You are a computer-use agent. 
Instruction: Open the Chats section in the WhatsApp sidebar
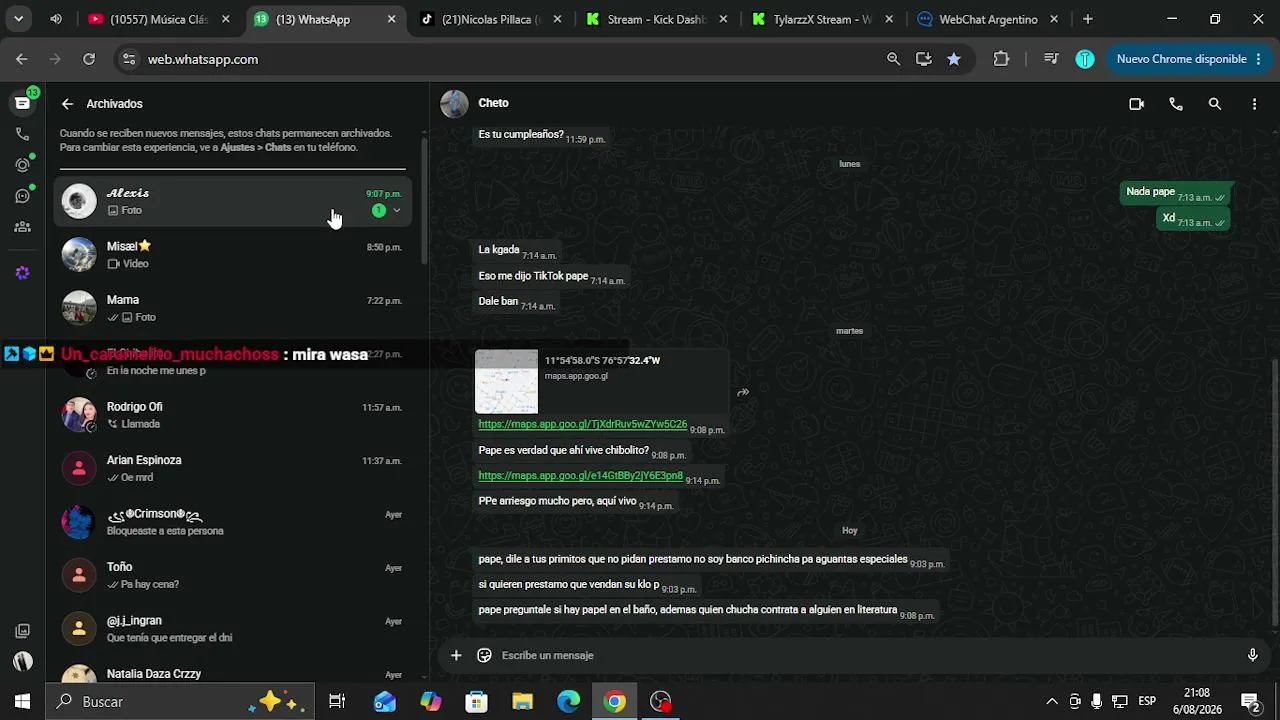click(x=22, y=103)
